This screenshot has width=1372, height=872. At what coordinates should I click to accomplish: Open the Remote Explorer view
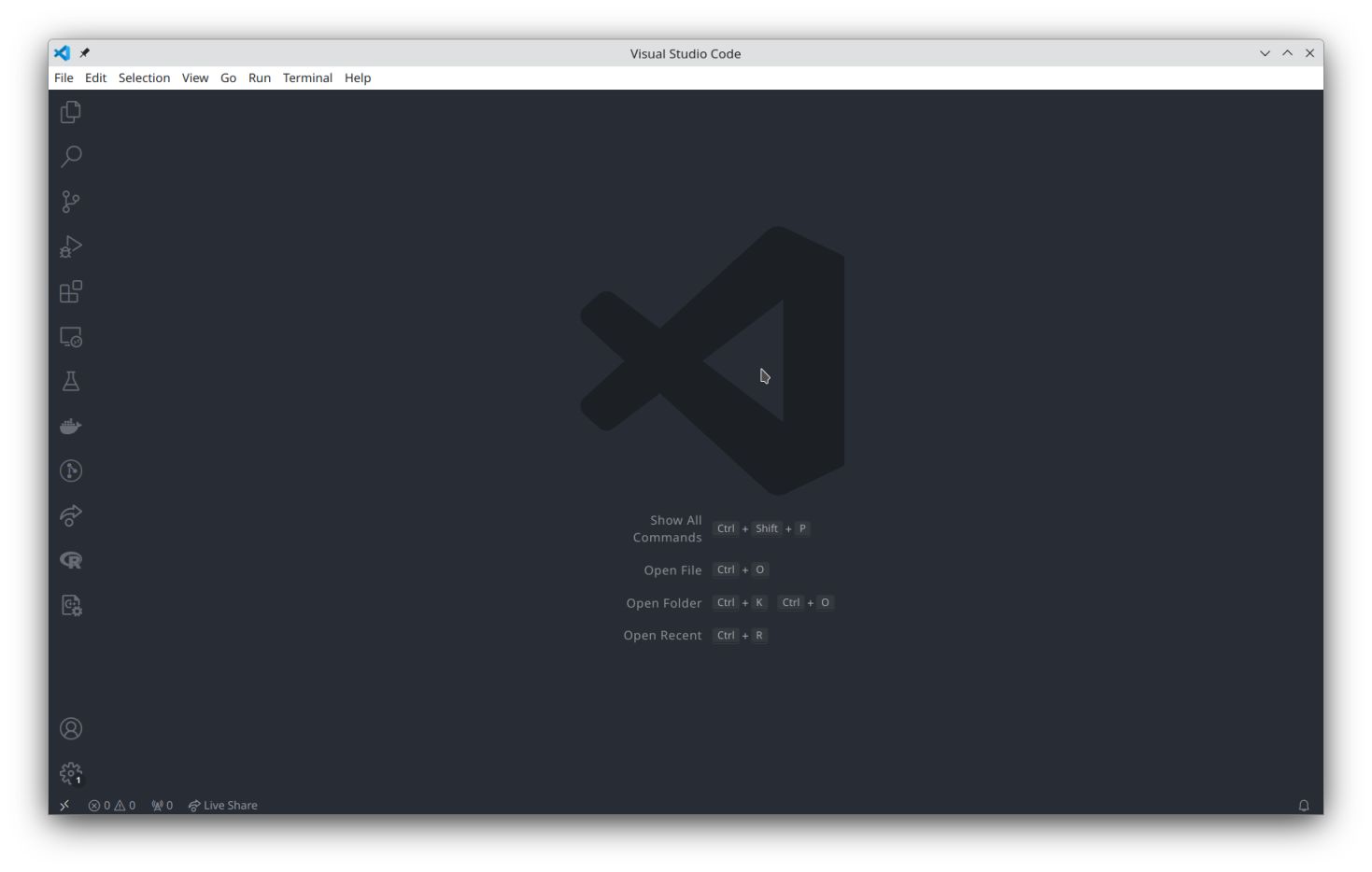pos(71,336)
